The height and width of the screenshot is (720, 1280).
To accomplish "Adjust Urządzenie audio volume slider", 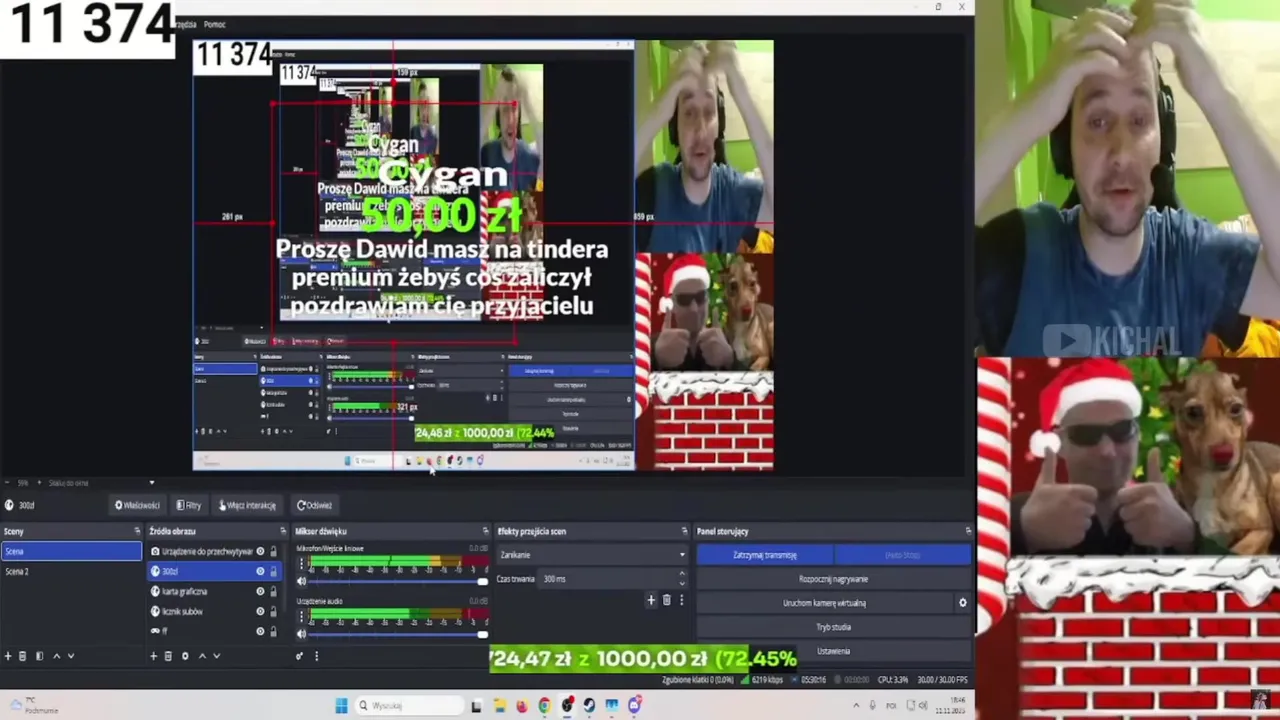I will coord(398,634).
